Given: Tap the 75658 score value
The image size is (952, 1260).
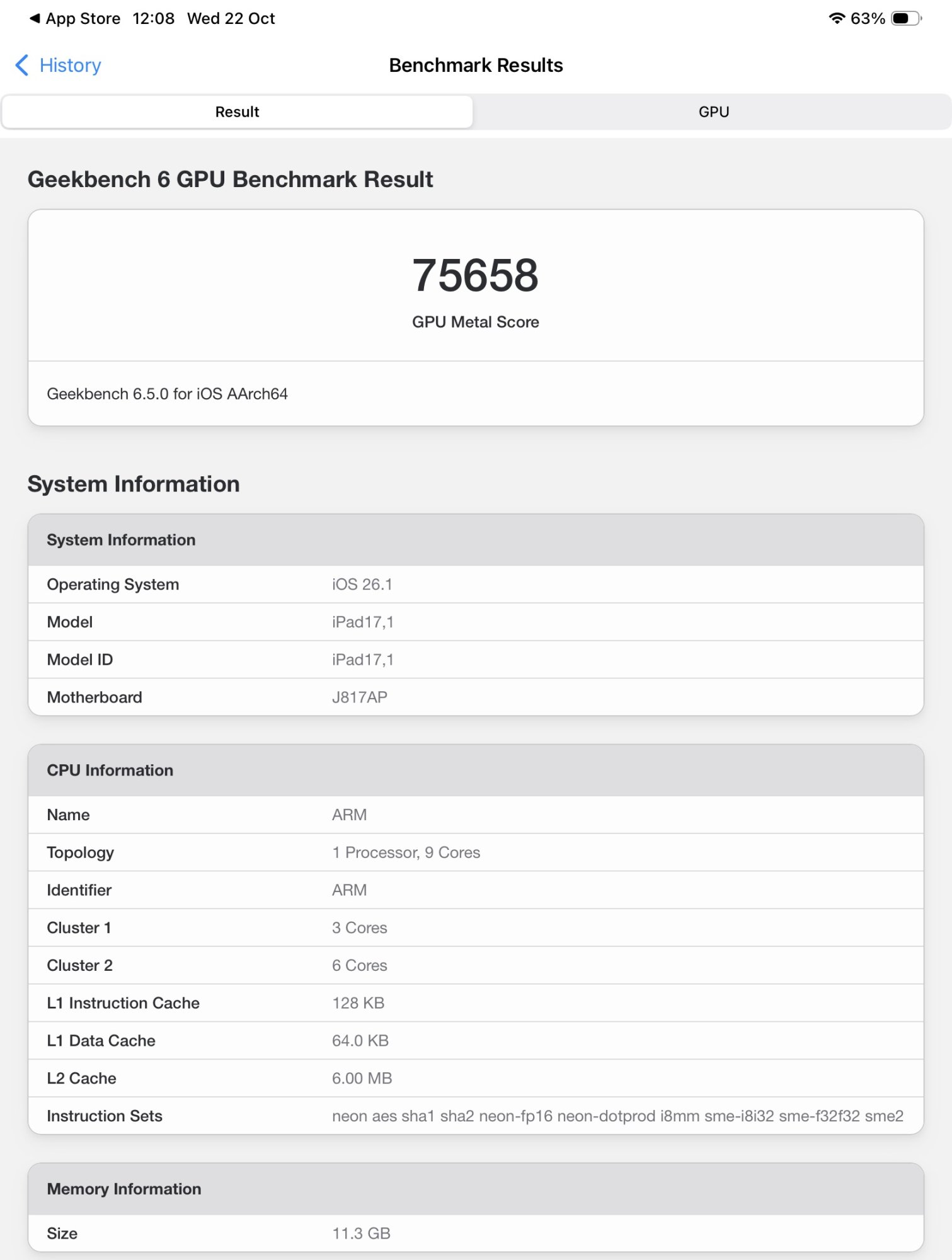Looking at the screenshot, I should (x=476, y=275).
